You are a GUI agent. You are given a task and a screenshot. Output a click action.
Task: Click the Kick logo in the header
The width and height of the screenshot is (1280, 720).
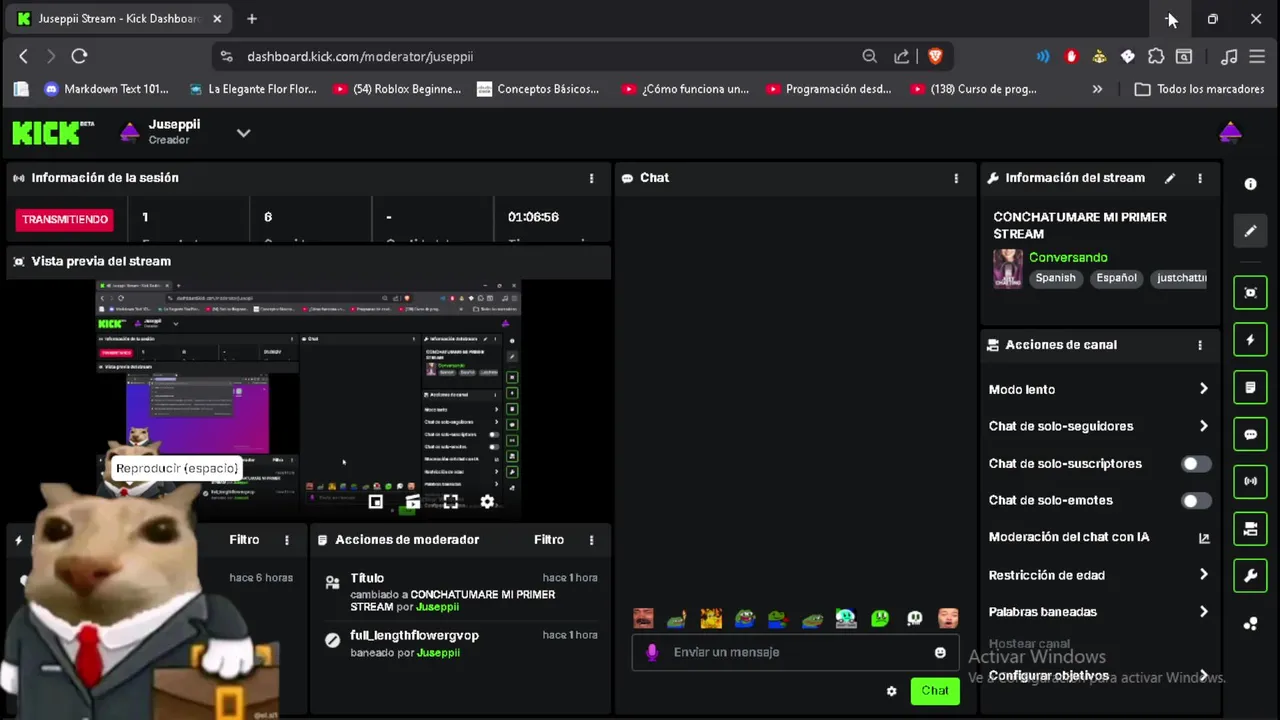(46, 132)
